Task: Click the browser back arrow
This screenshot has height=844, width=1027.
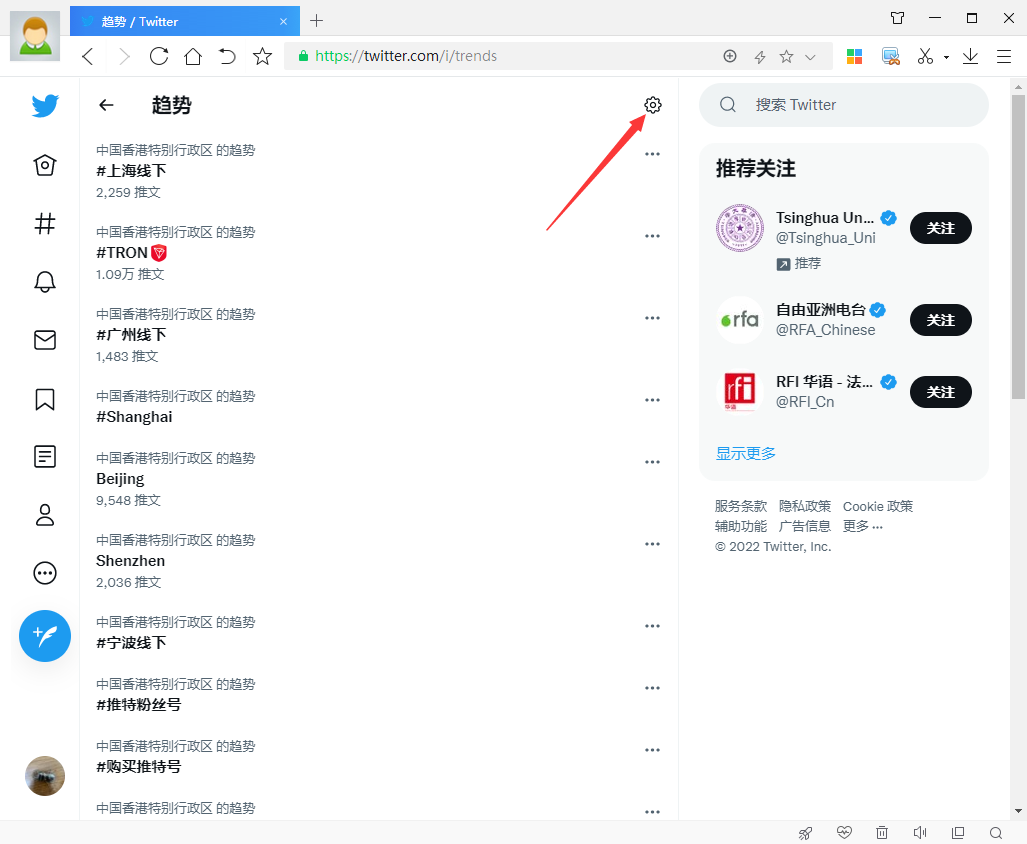Action: 88,56
